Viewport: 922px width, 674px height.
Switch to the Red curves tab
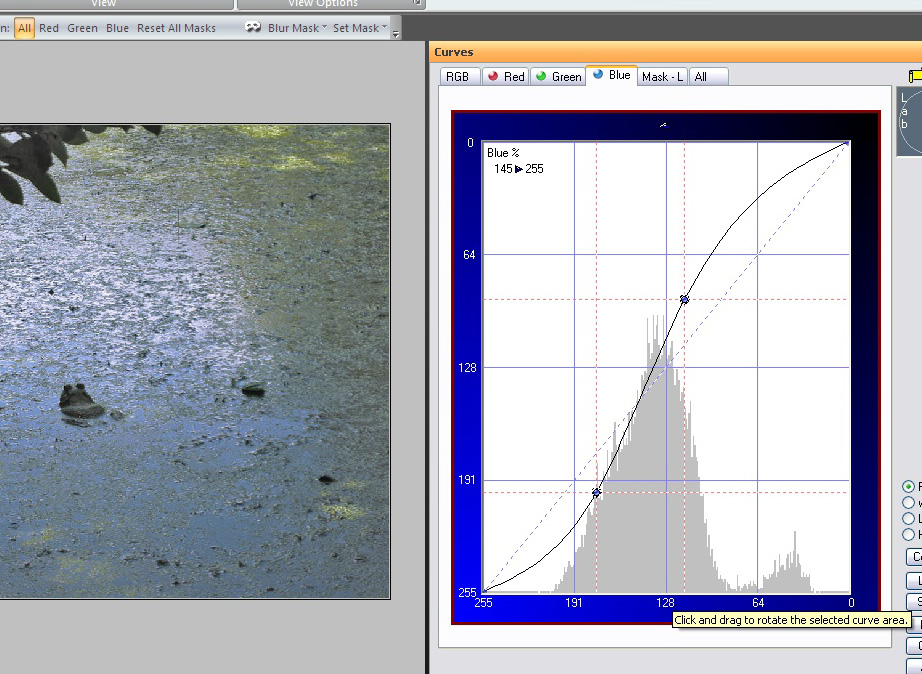(x=506, y=76)
